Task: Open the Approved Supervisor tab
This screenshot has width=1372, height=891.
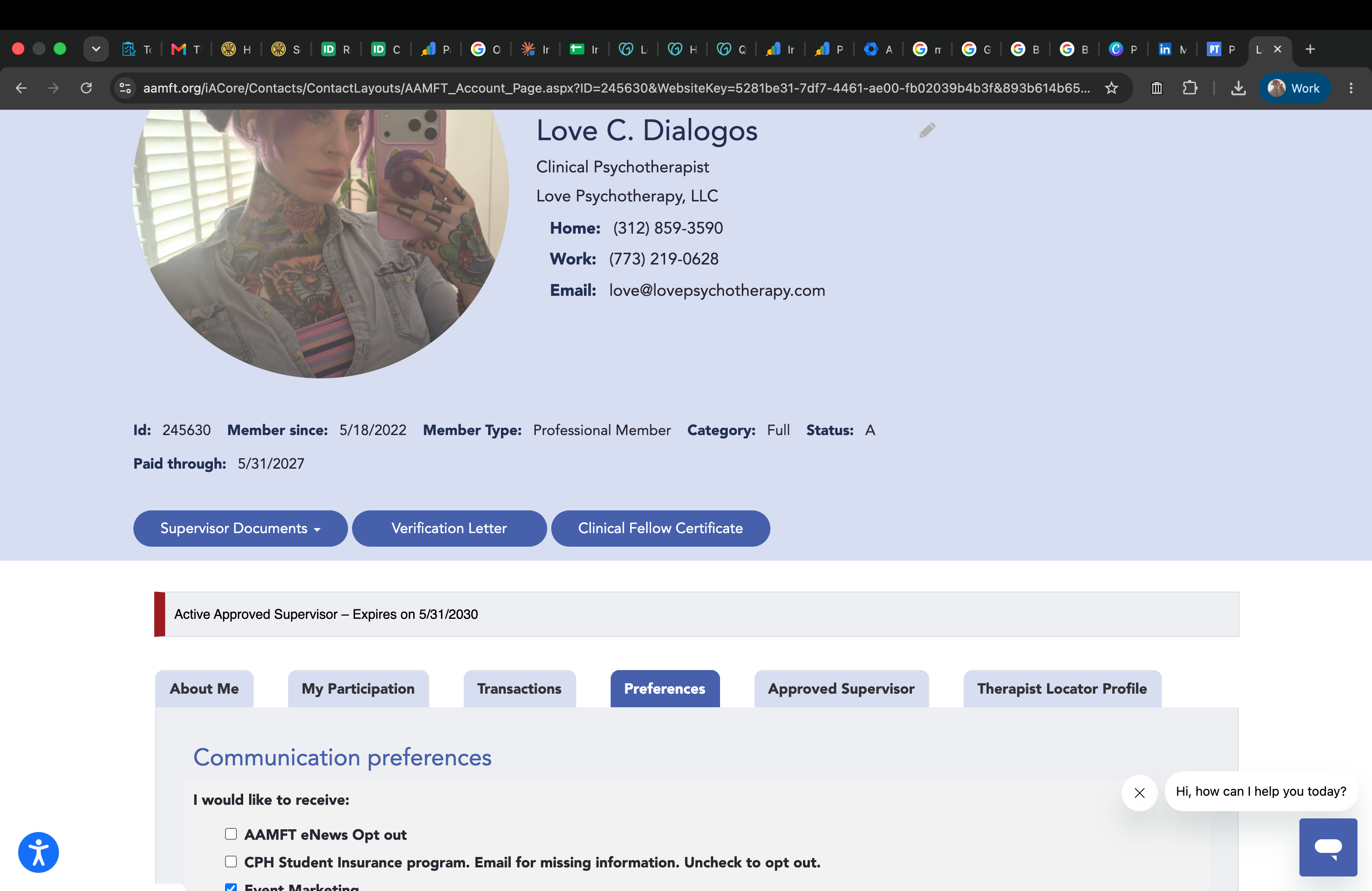Action: pyautogui.click(x=841, y=688)
